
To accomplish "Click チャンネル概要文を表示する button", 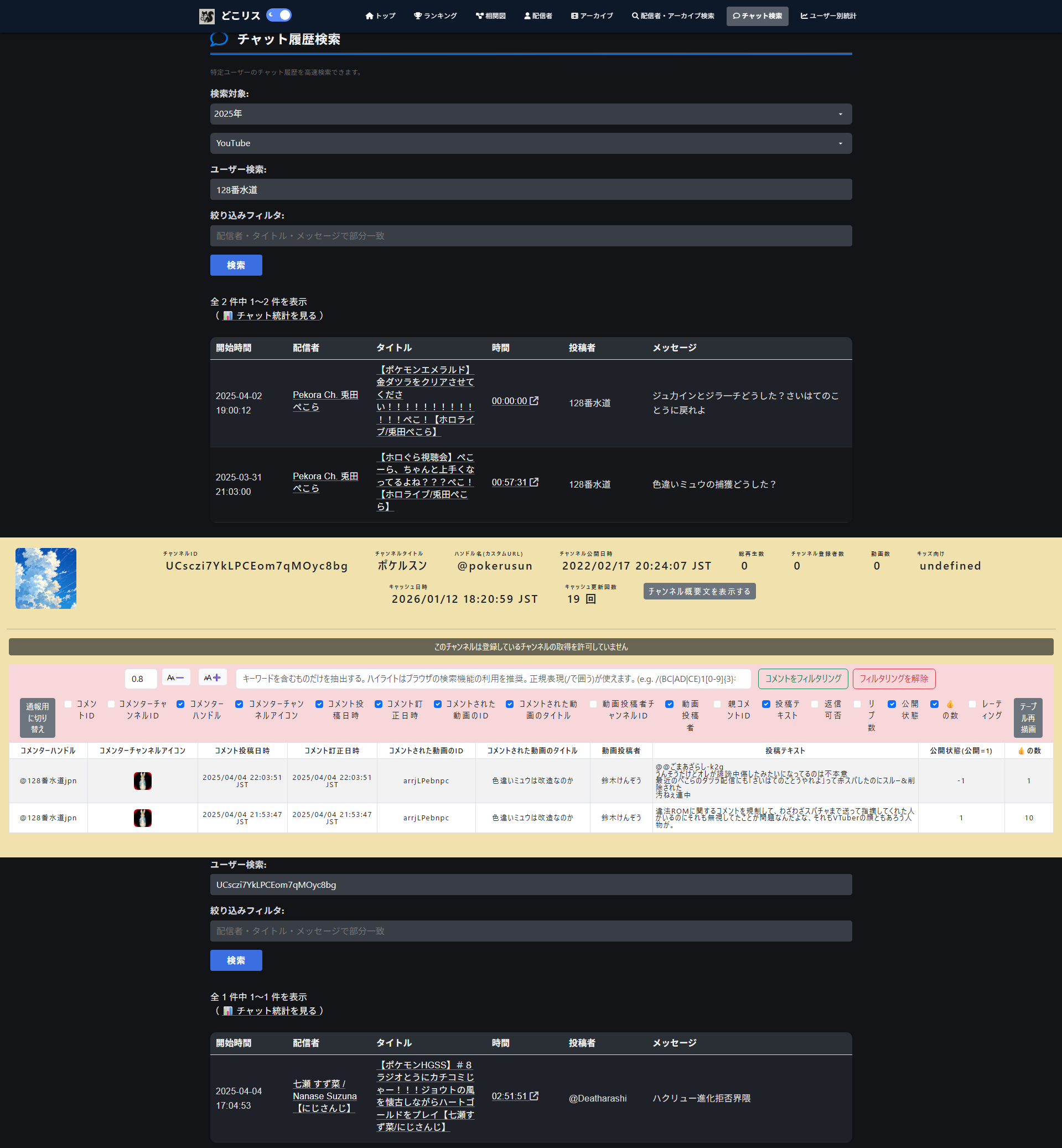I will [x=699, y=592].
